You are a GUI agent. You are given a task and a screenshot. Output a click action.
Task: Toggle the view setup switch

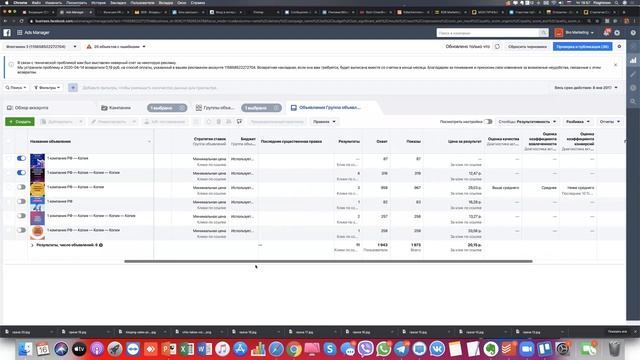[x=488, y=122]
